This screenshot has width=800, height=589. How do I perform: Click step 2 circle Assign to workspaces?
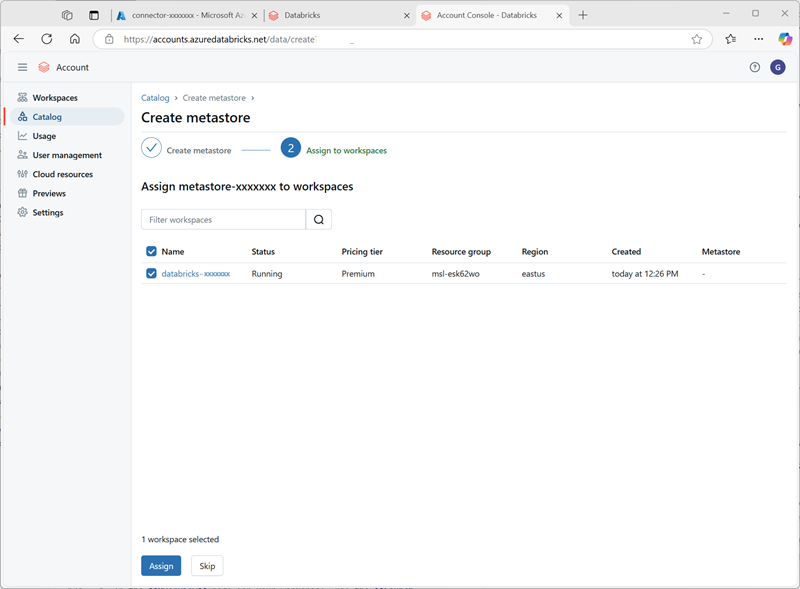coord(291,148)
